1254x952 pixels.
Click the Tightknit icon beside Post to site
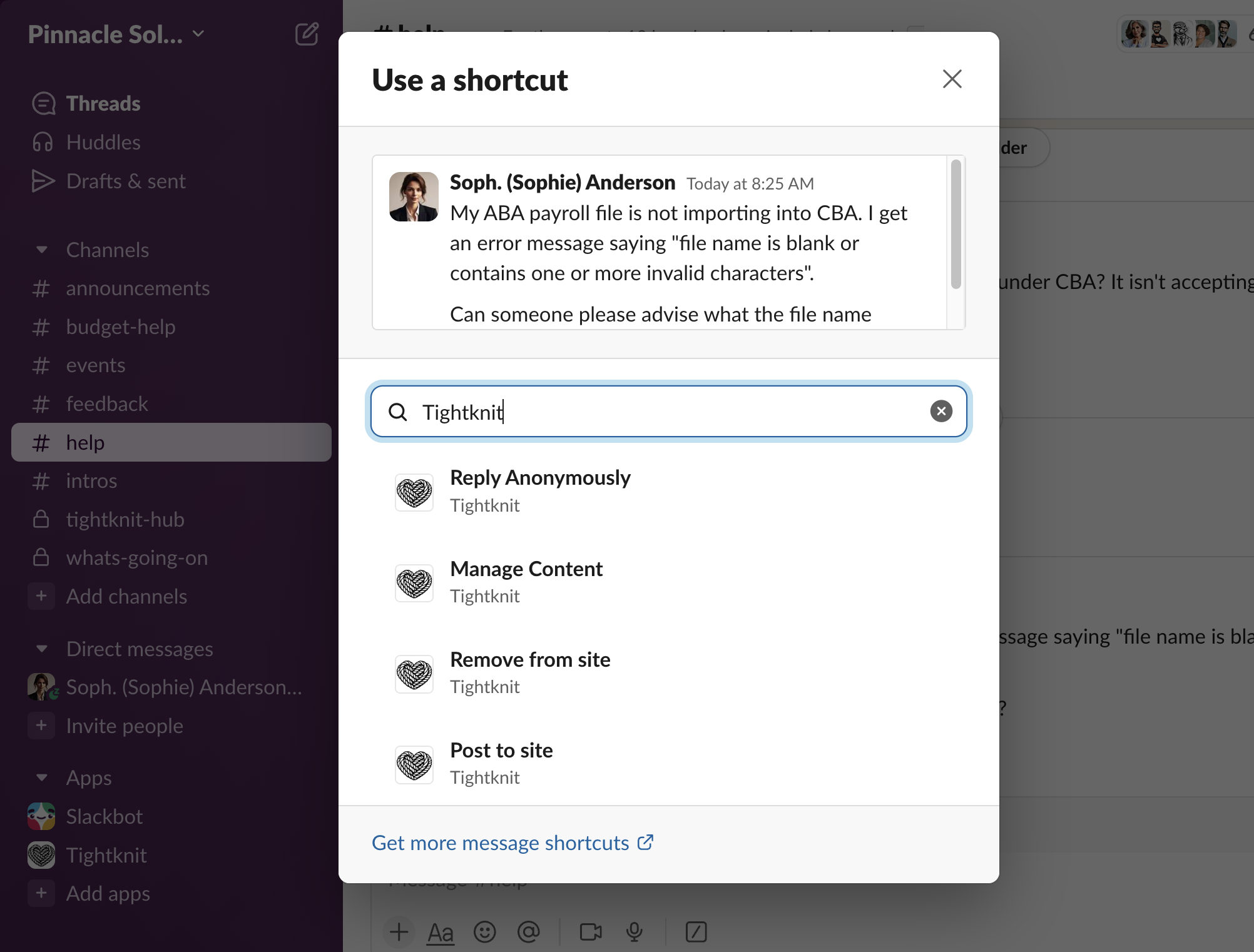414,764
